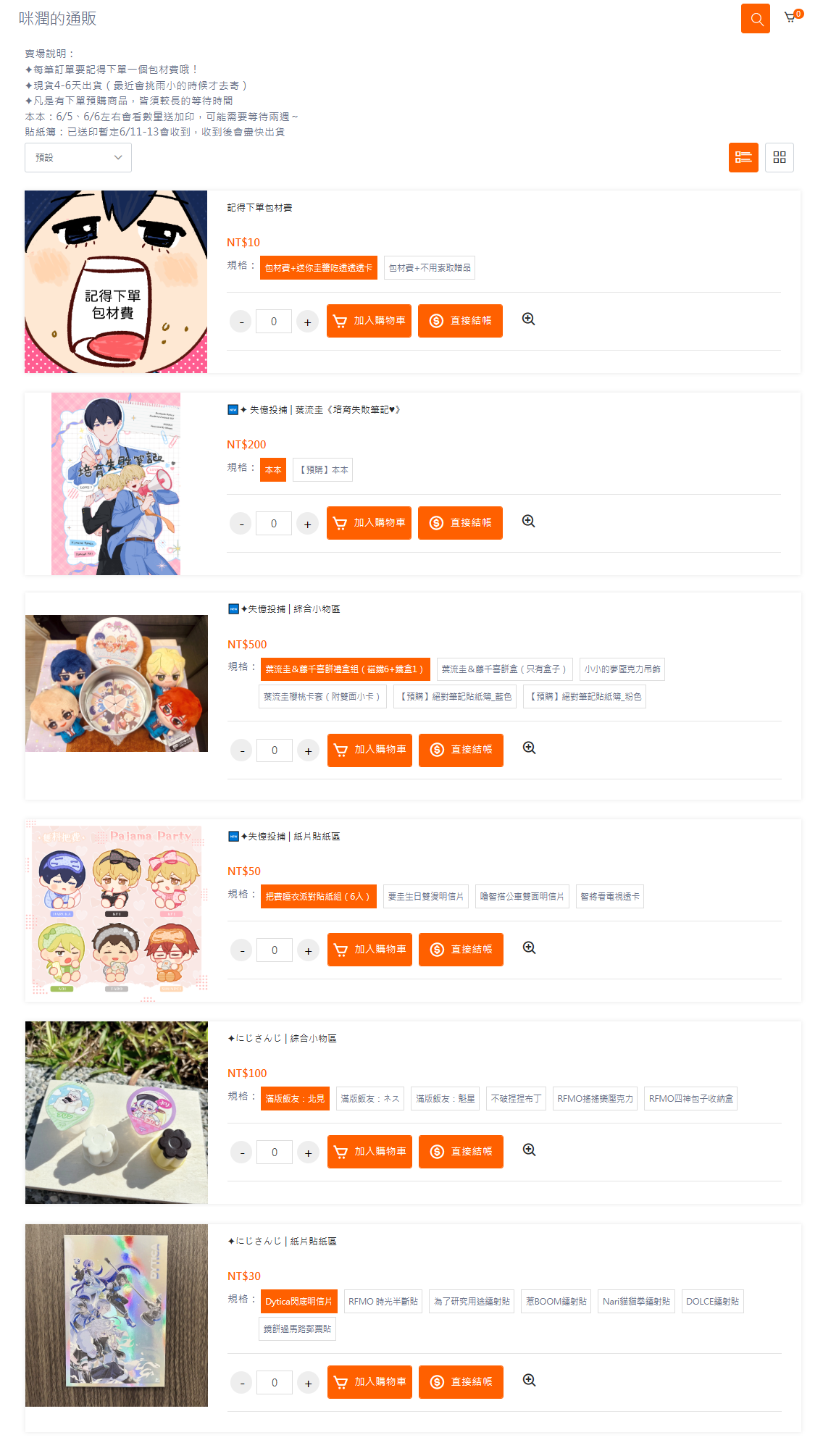Click magnifier icon for Dytica postcard product
823x1456 pixels.
coord(530,1380)
